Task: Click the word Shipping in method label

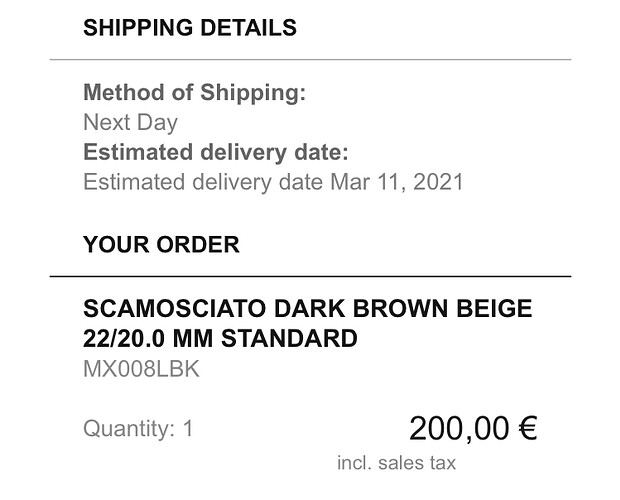Action: pos(253,93)
